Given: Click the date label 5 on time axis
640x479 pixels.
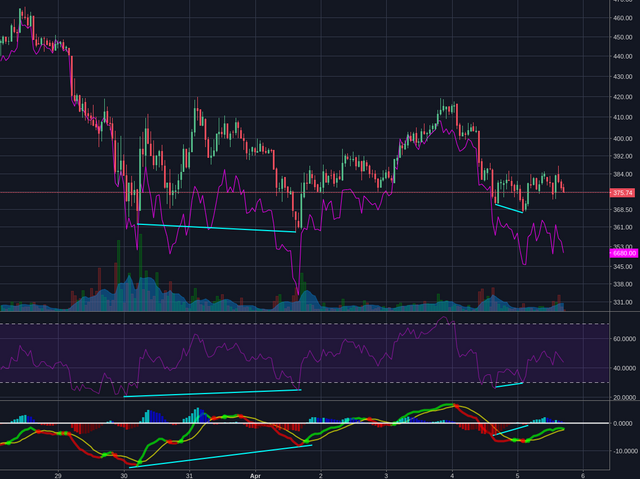Looking at the screenshot, I should click(517, 476).
